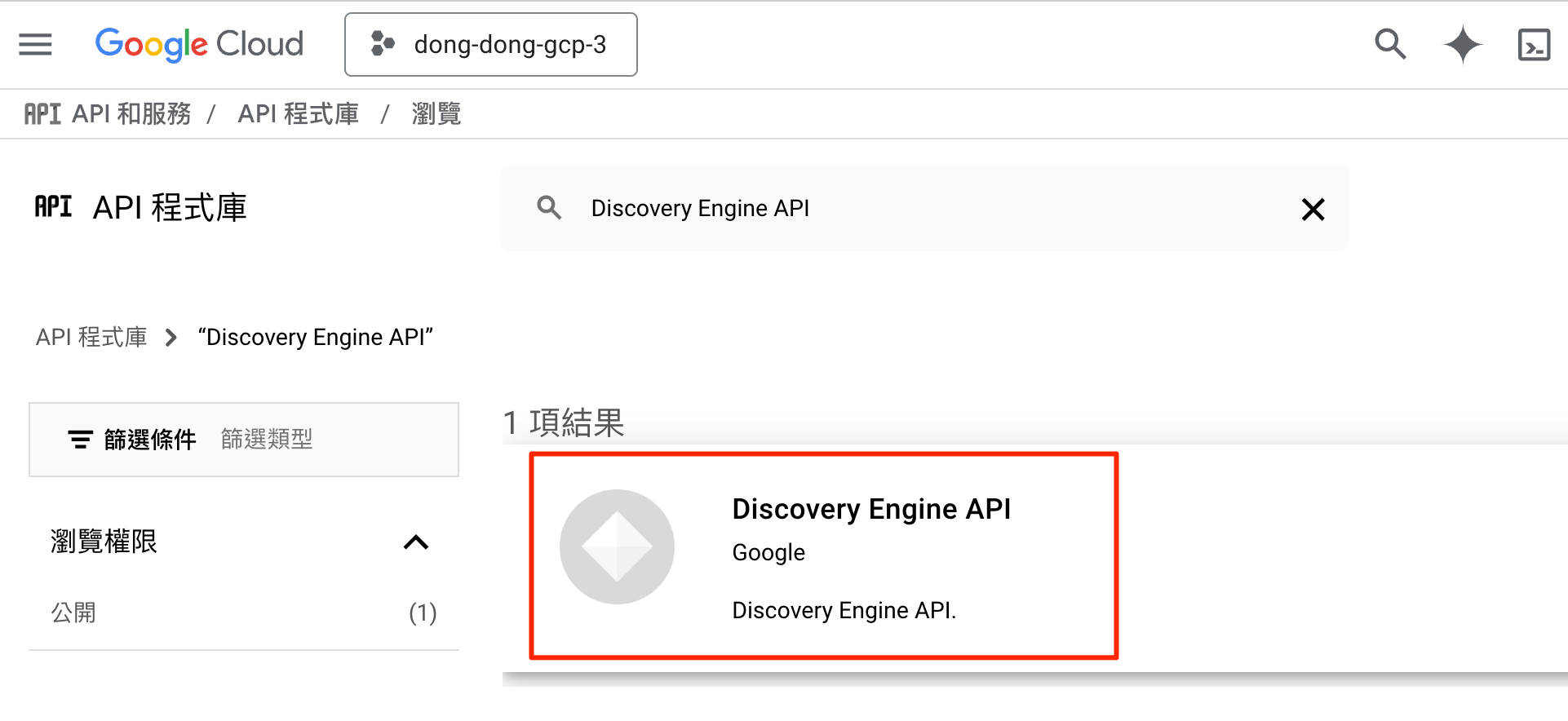Image resolution: width=1568 pixels, height=721 pixels.
Task: Activate Cloud Shell terminal icon
Action: click(x=1534, y=45)
